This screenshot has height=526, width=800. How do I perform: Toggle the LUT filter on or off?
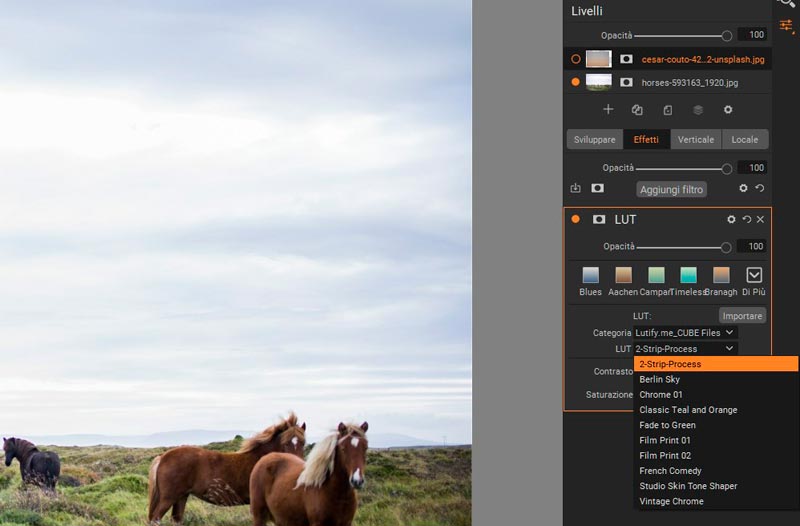(576, 219)
